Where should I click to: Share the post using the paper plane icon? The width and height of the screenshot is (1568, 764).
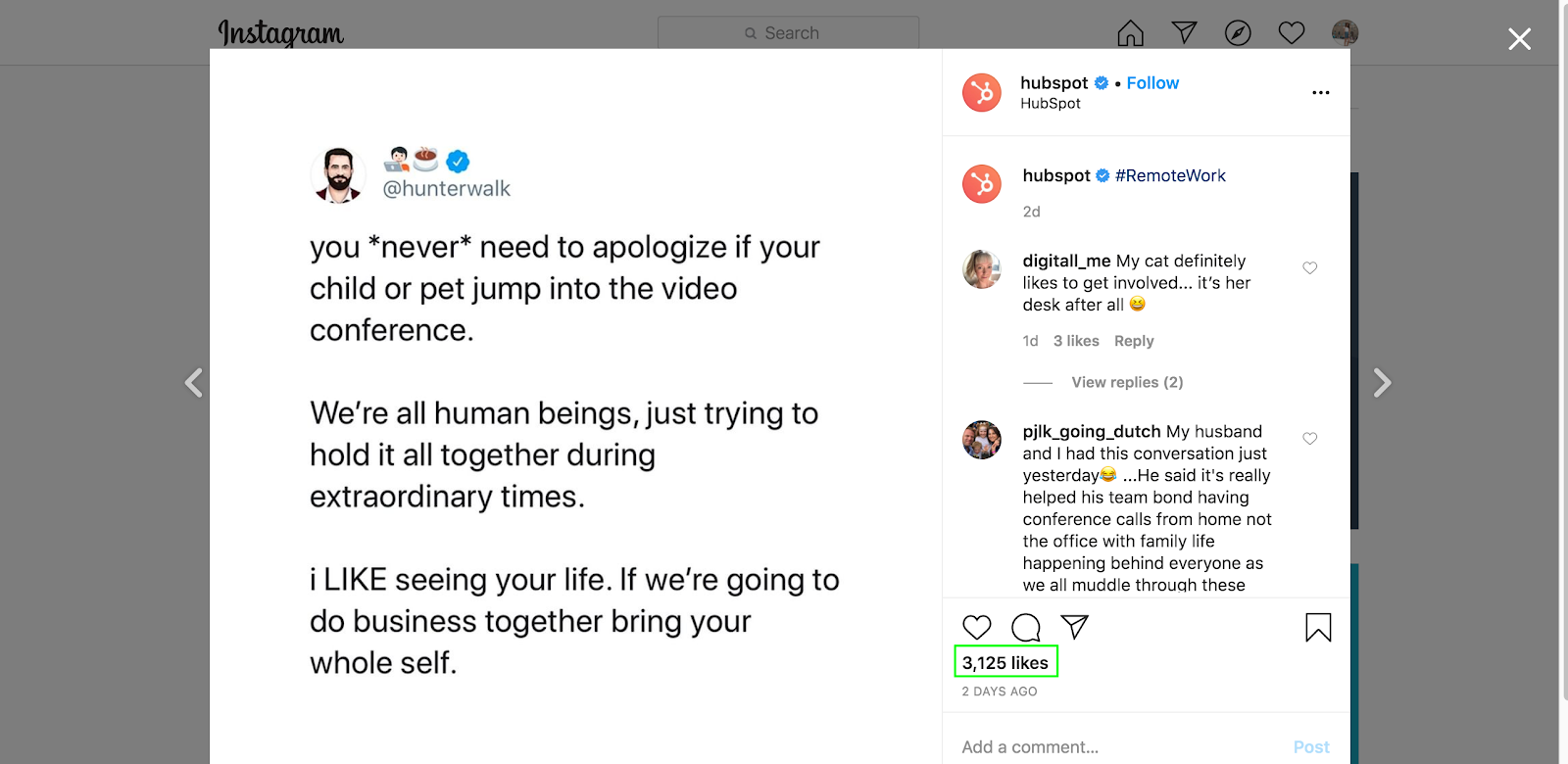pos(1076,625)
